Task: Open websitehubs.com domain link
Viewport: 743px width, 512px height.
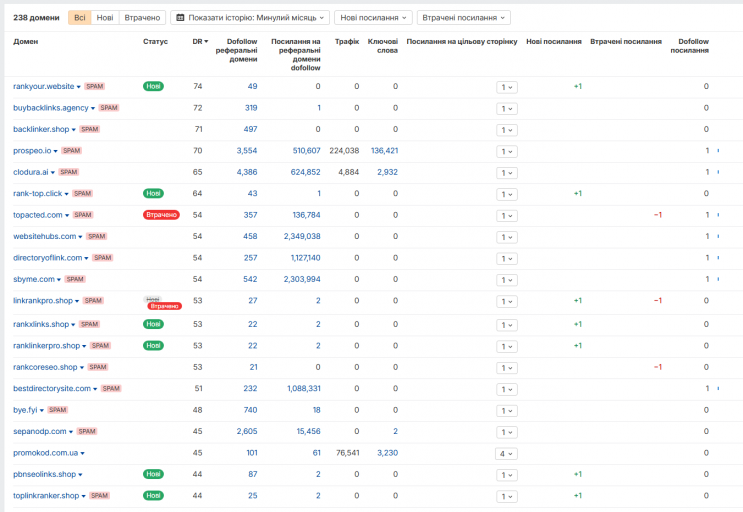Action: click(45, 236)
